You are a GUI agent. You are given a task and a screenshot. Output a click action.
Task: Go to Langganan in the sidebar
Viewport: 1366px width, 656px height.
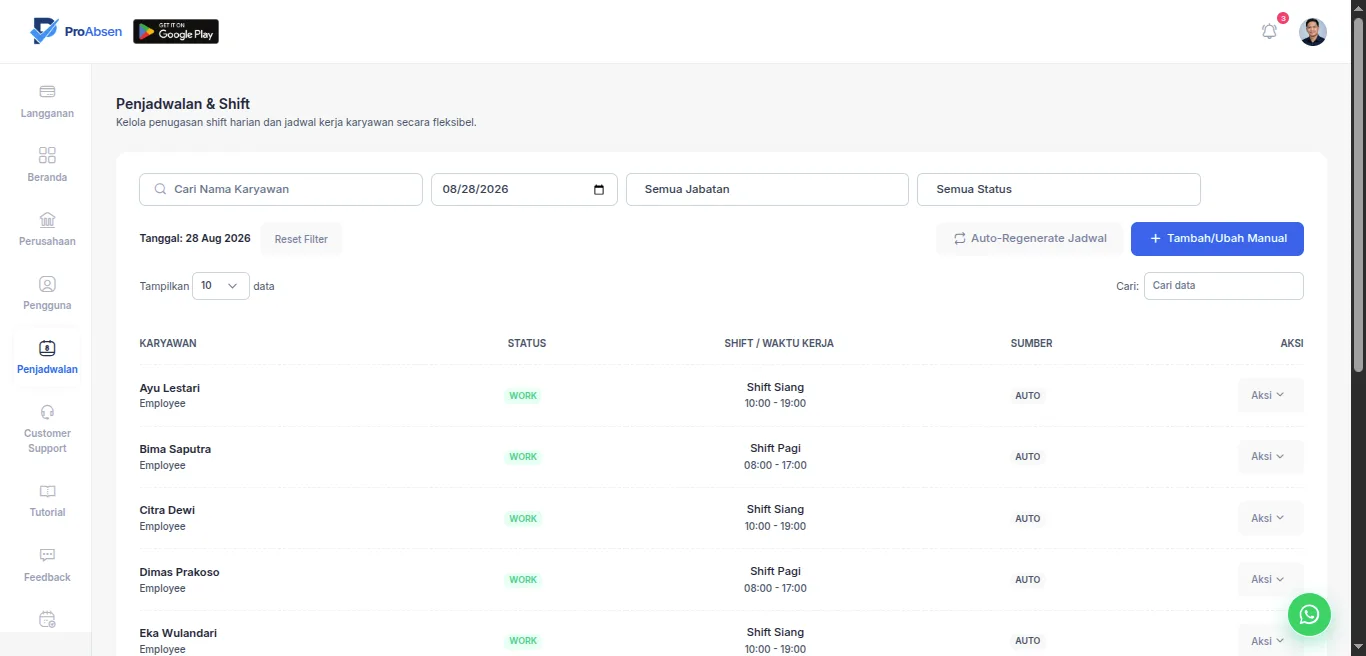point(47,102)
